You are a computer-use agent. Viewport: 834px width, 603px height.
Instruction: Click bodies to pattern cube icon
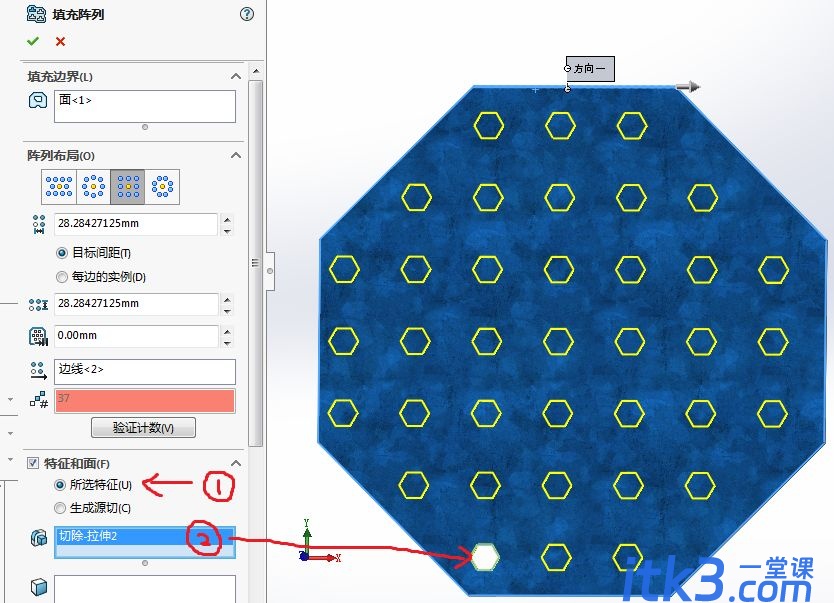pyautogui.click(x=39, y=587)
